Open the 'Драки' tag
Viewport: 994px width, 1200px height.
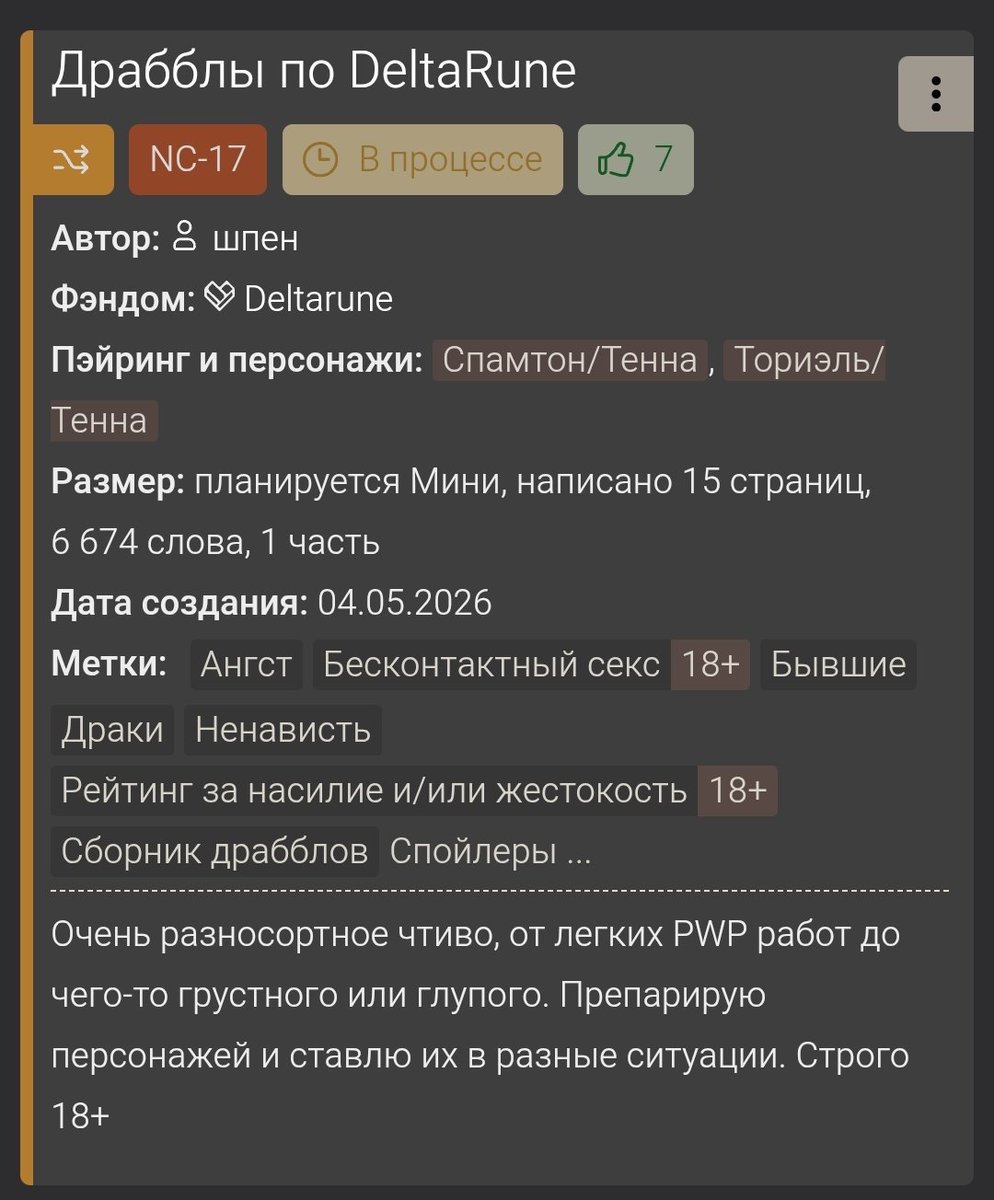[112, 730]
